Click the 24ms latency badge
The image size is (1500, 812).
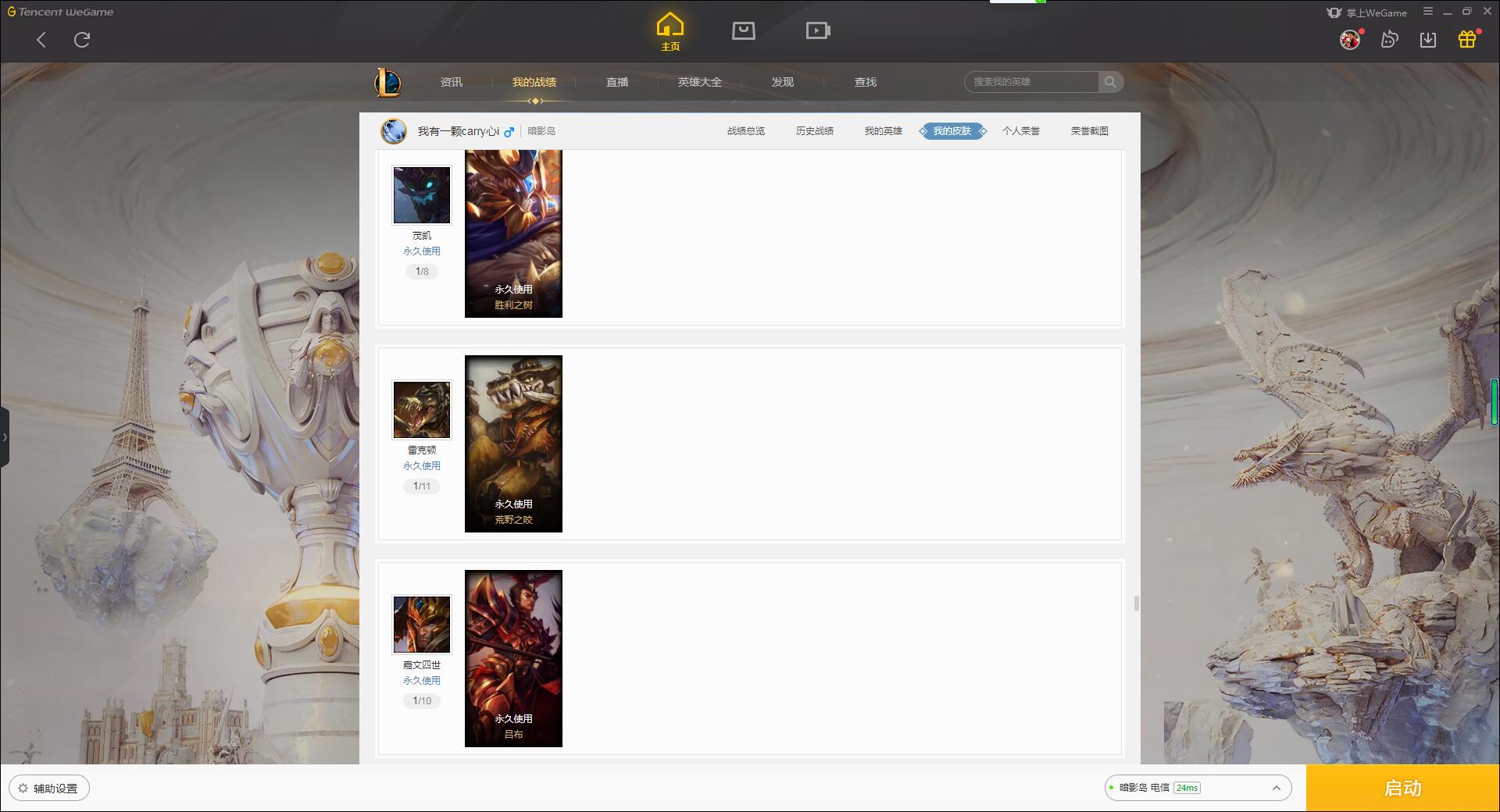[1187, 788]
